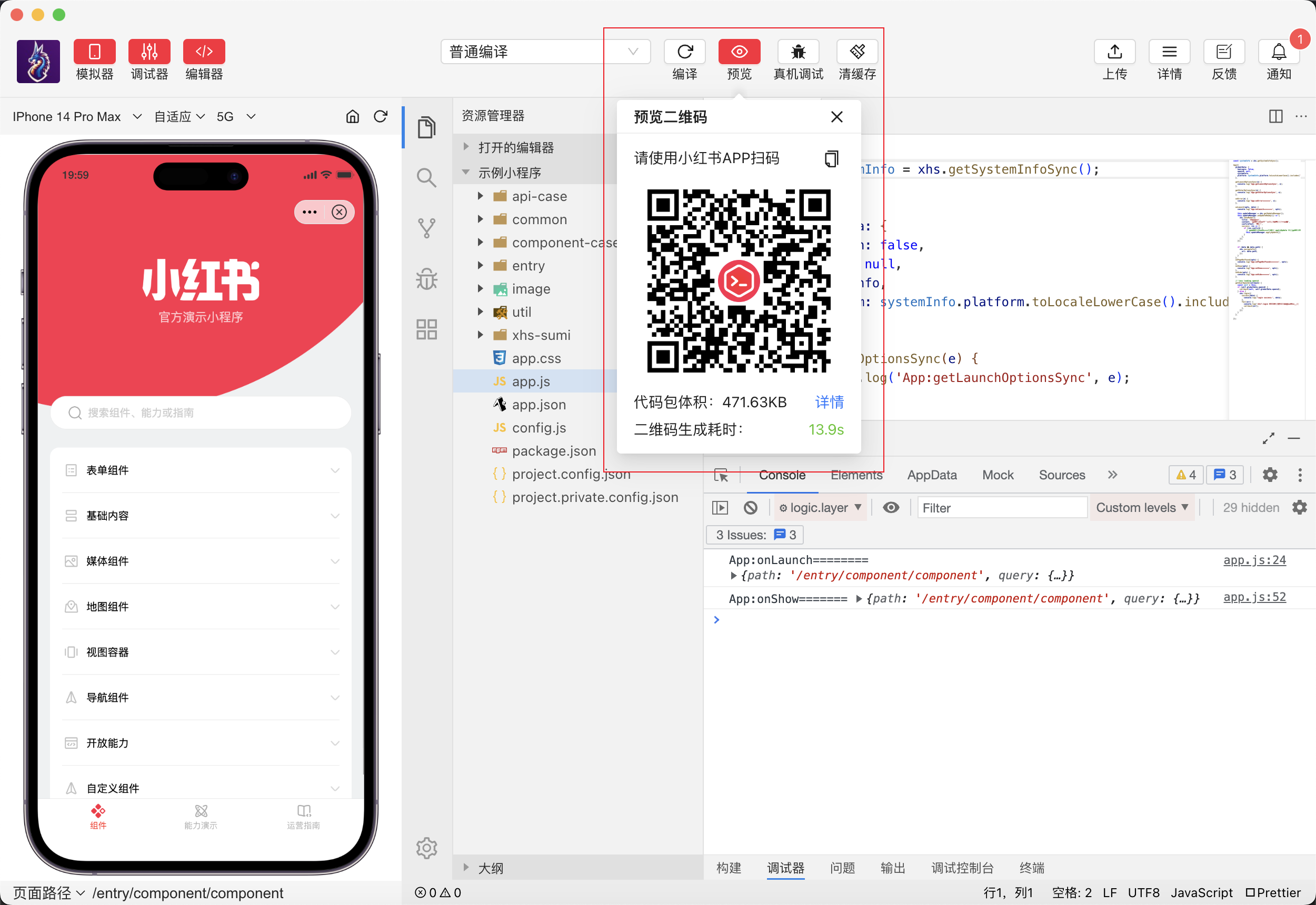Click the 预览 preview eye button
This screenshot has height=905, width=1316.
tap(739, 52)
